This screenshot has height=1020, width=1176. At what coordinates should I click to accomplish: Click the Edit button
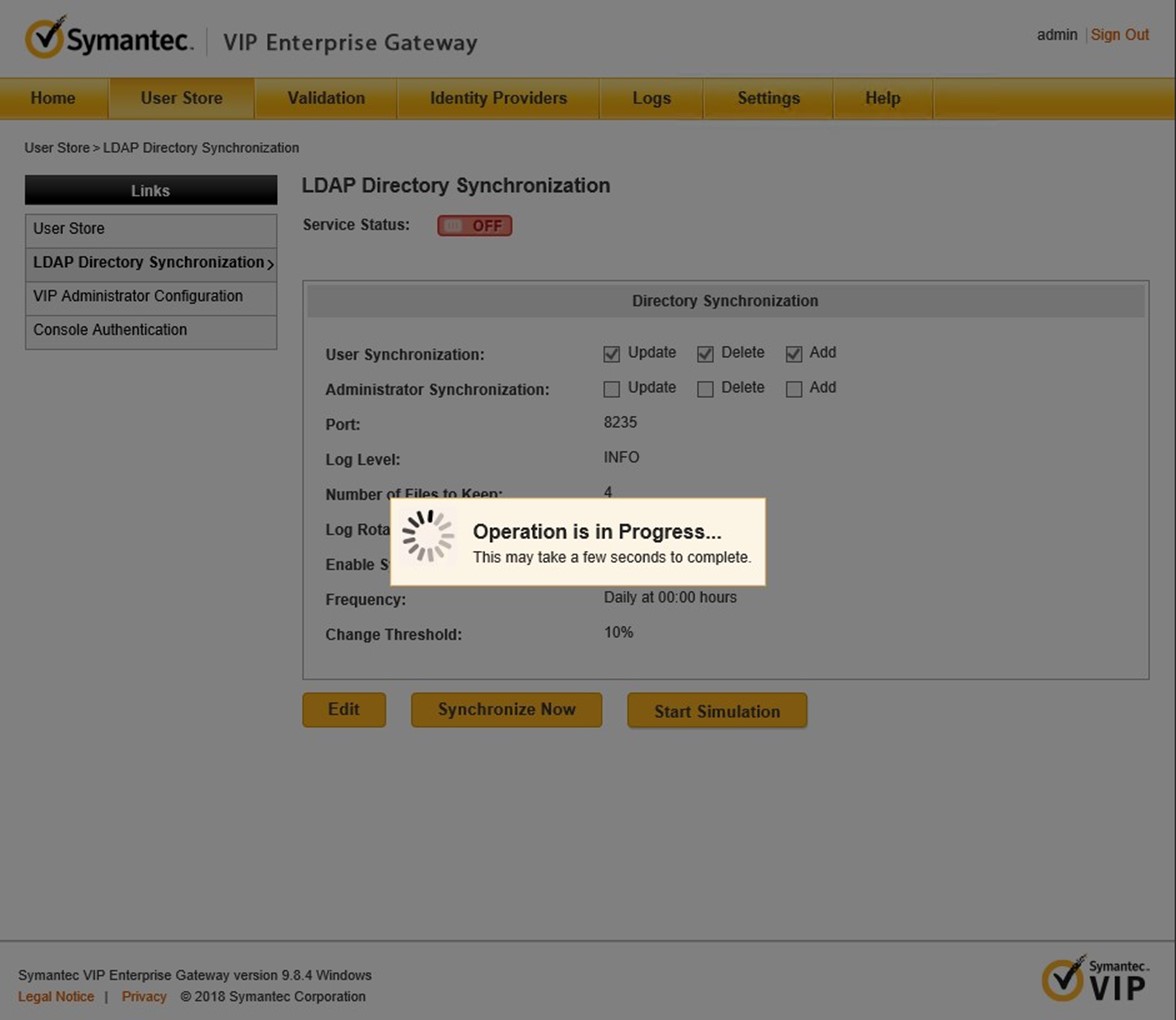pyautogui.click(x=344, y=710)
